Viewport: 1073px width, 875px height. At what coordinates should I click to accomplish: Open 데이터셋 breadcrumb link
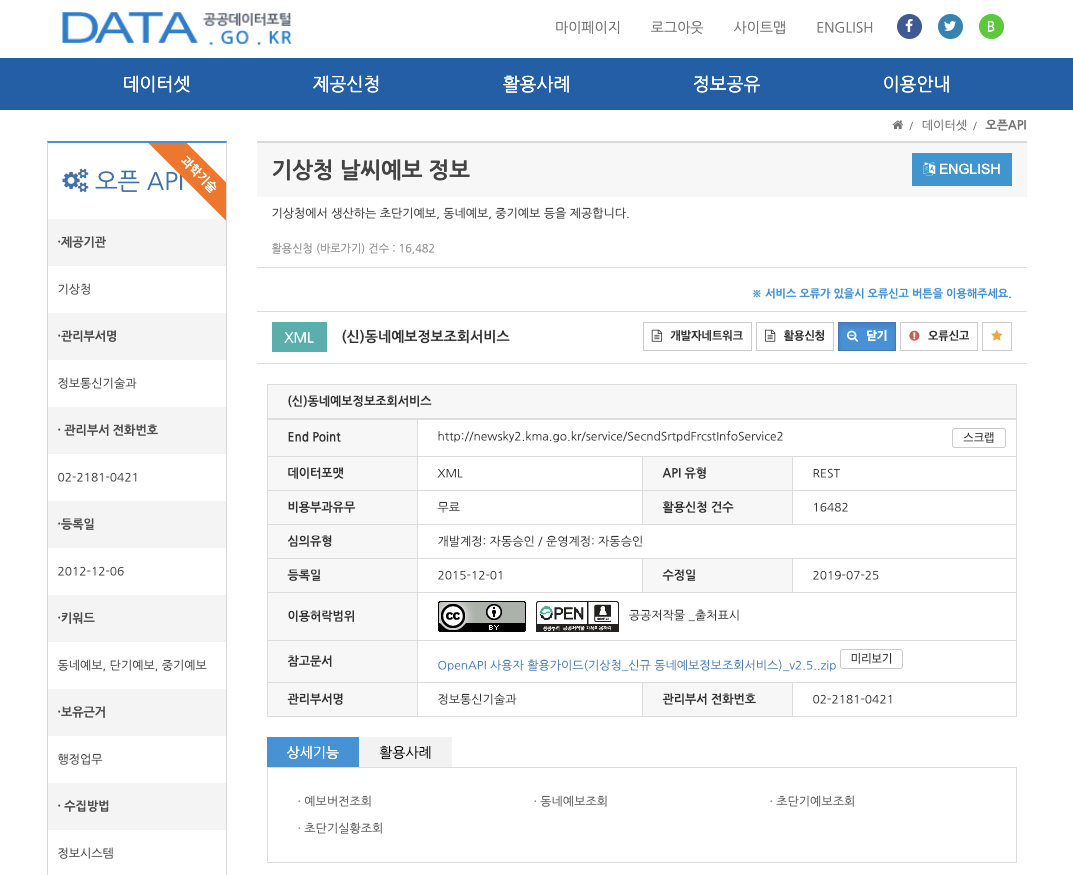[944, 125]
